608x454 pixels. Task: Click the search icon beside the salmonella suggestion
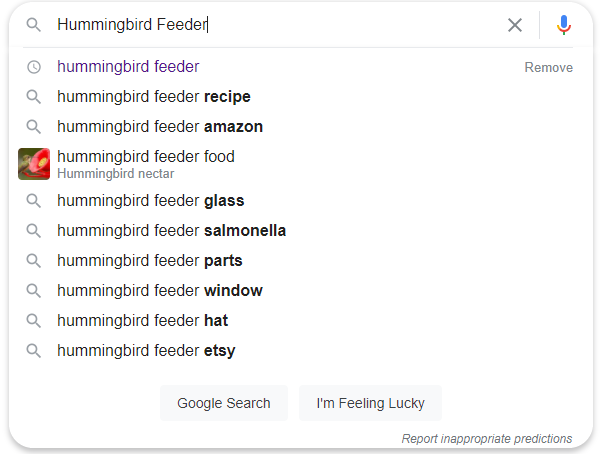(34, 231)
